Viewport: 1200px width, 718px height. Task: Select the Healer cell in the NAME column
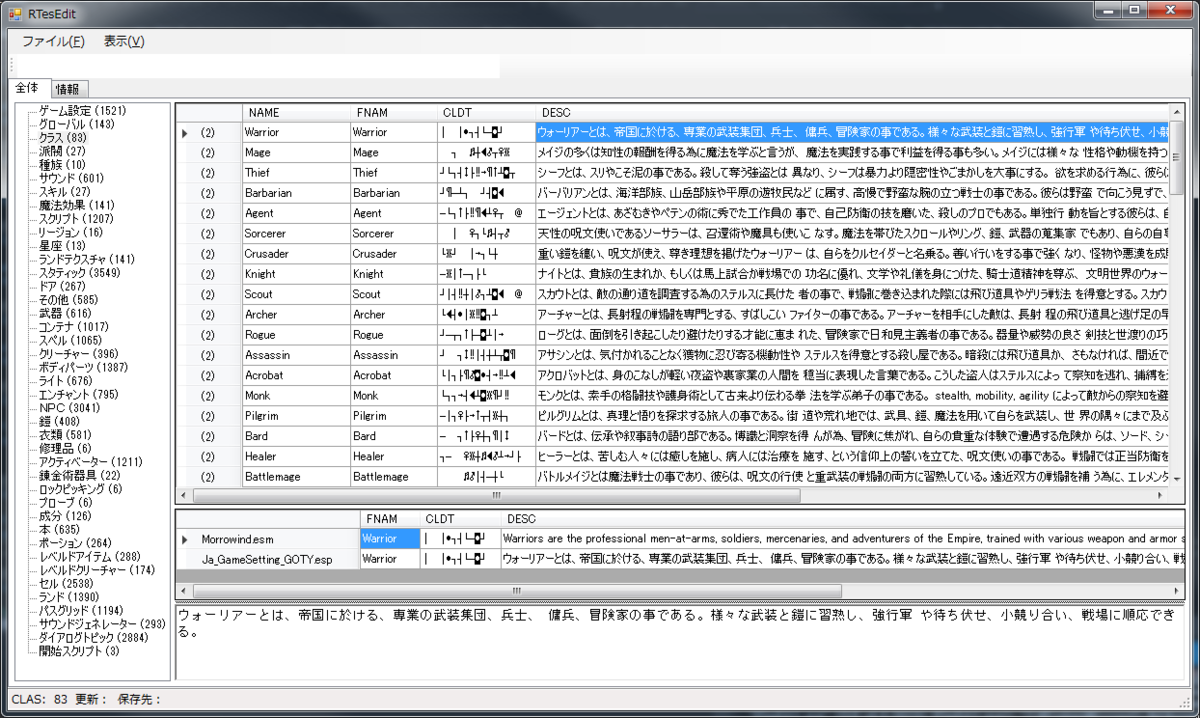point(296,457)
